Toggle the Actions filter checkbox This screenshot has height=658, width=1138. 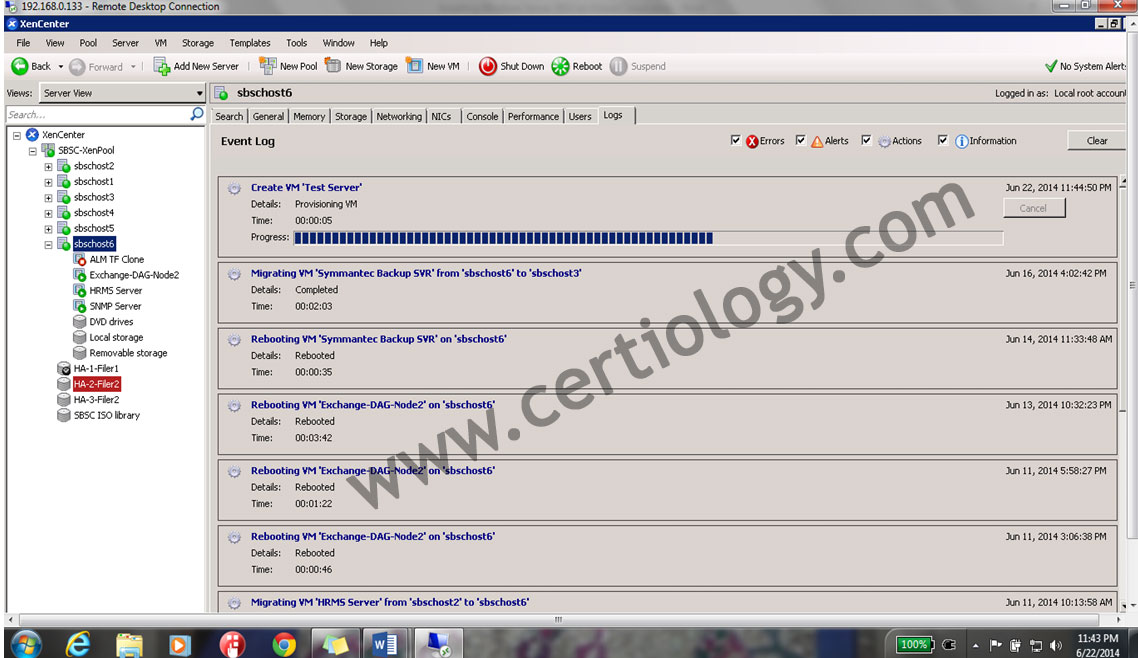866,141
